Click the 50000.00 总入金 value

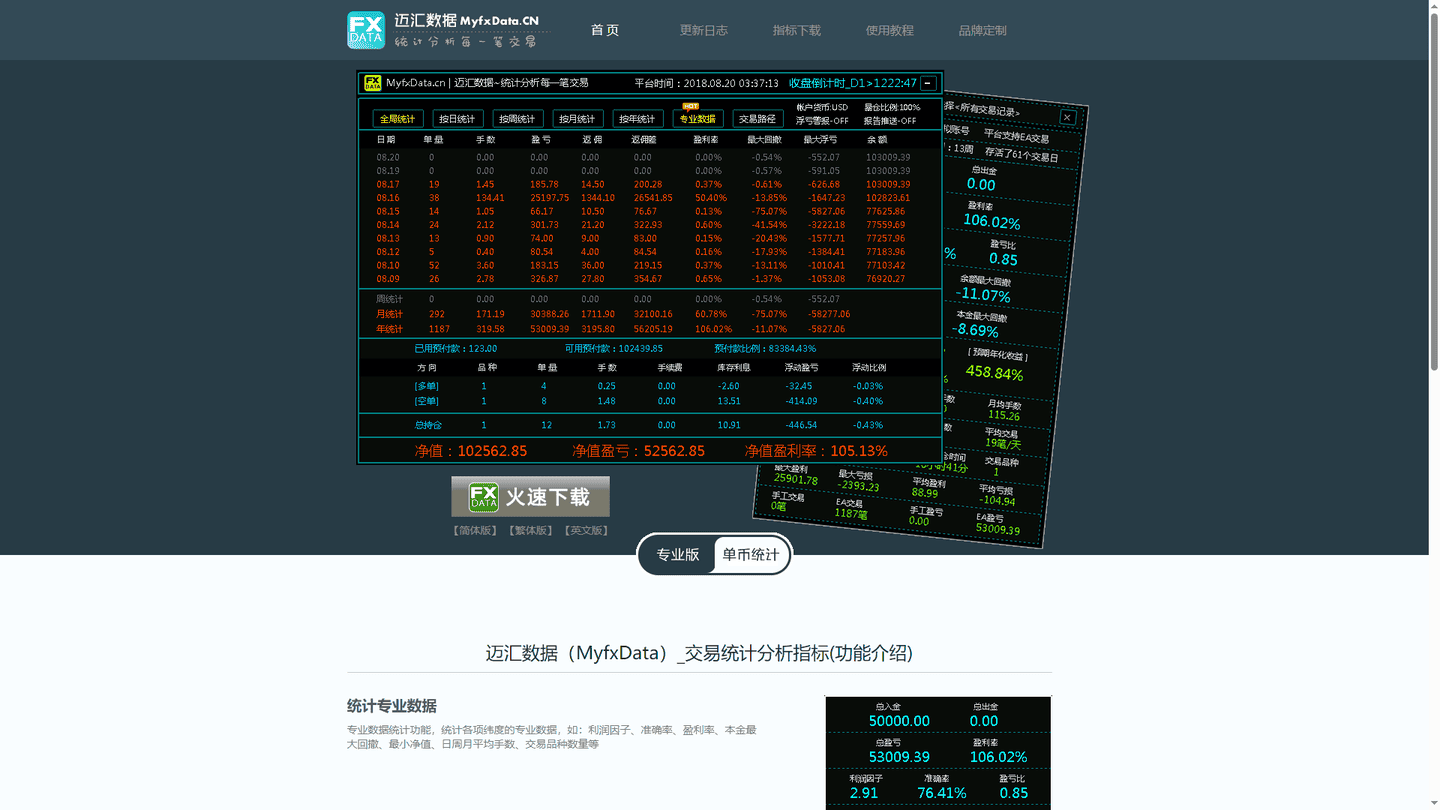pyautogui.click(x=899, y=721)
